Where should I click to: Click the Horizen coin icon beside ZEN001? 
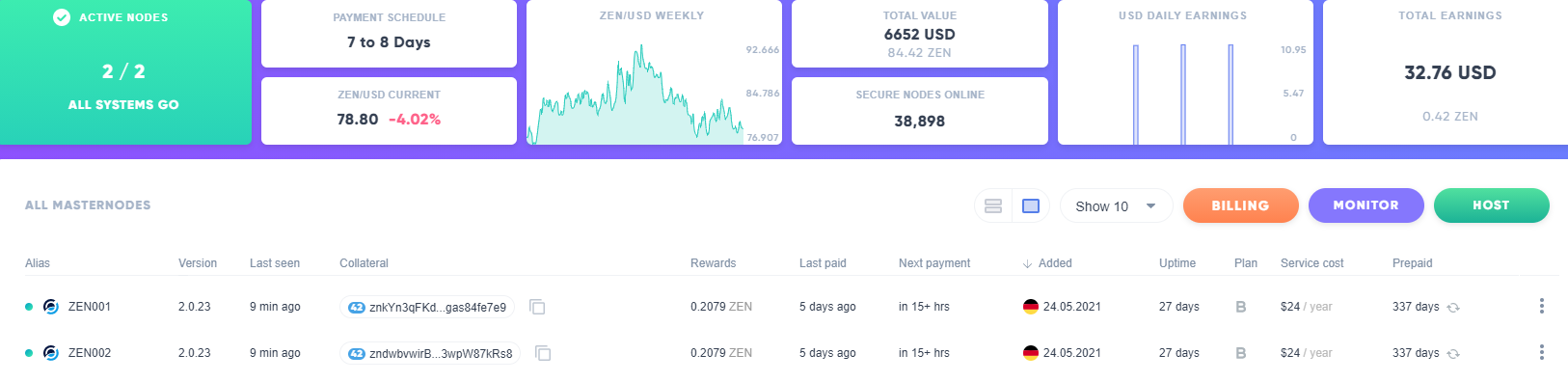51,307
